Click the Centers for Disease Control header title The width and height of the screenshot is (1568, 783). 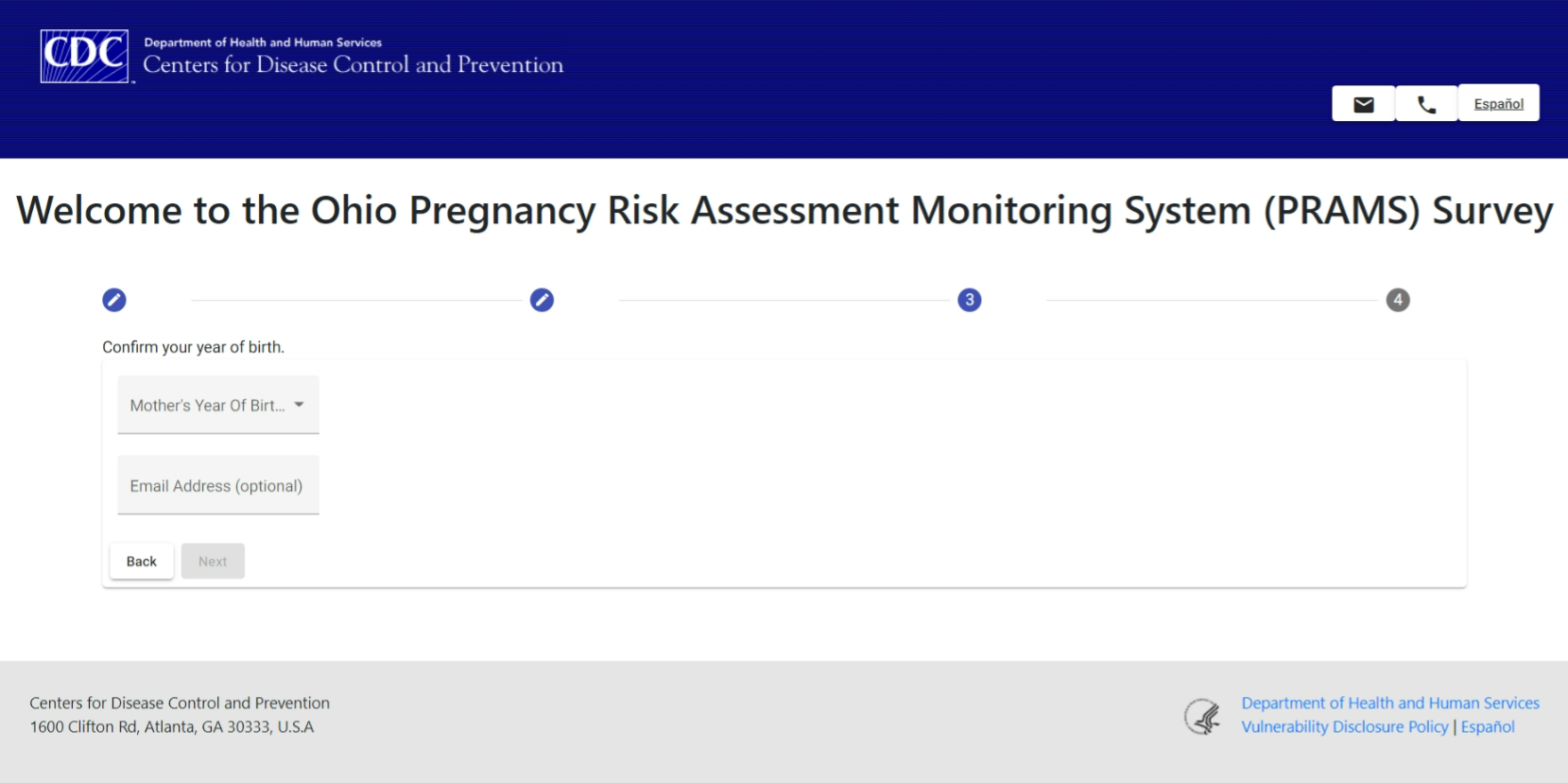coord(353,64)
